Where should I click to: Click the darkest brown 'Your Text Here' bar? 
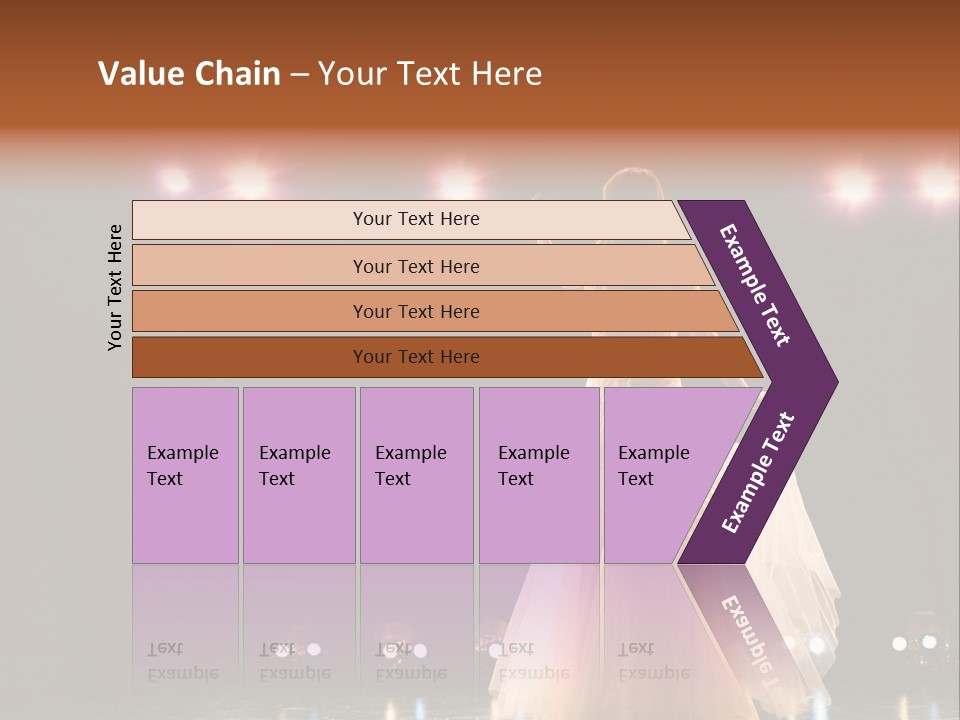pyautogui.click(x=415, y=357)
